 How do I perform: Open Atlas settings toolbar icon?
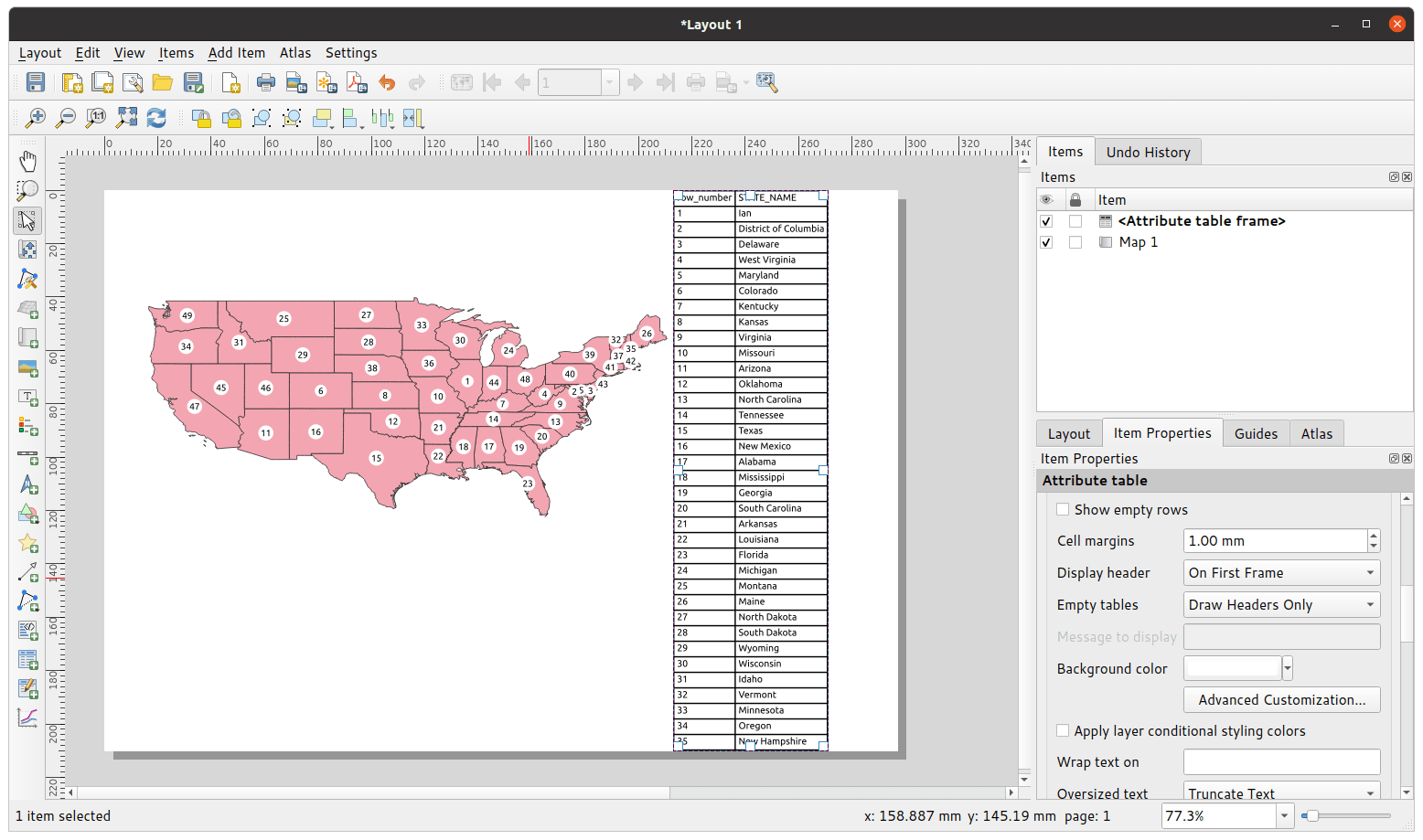point(766,82)
